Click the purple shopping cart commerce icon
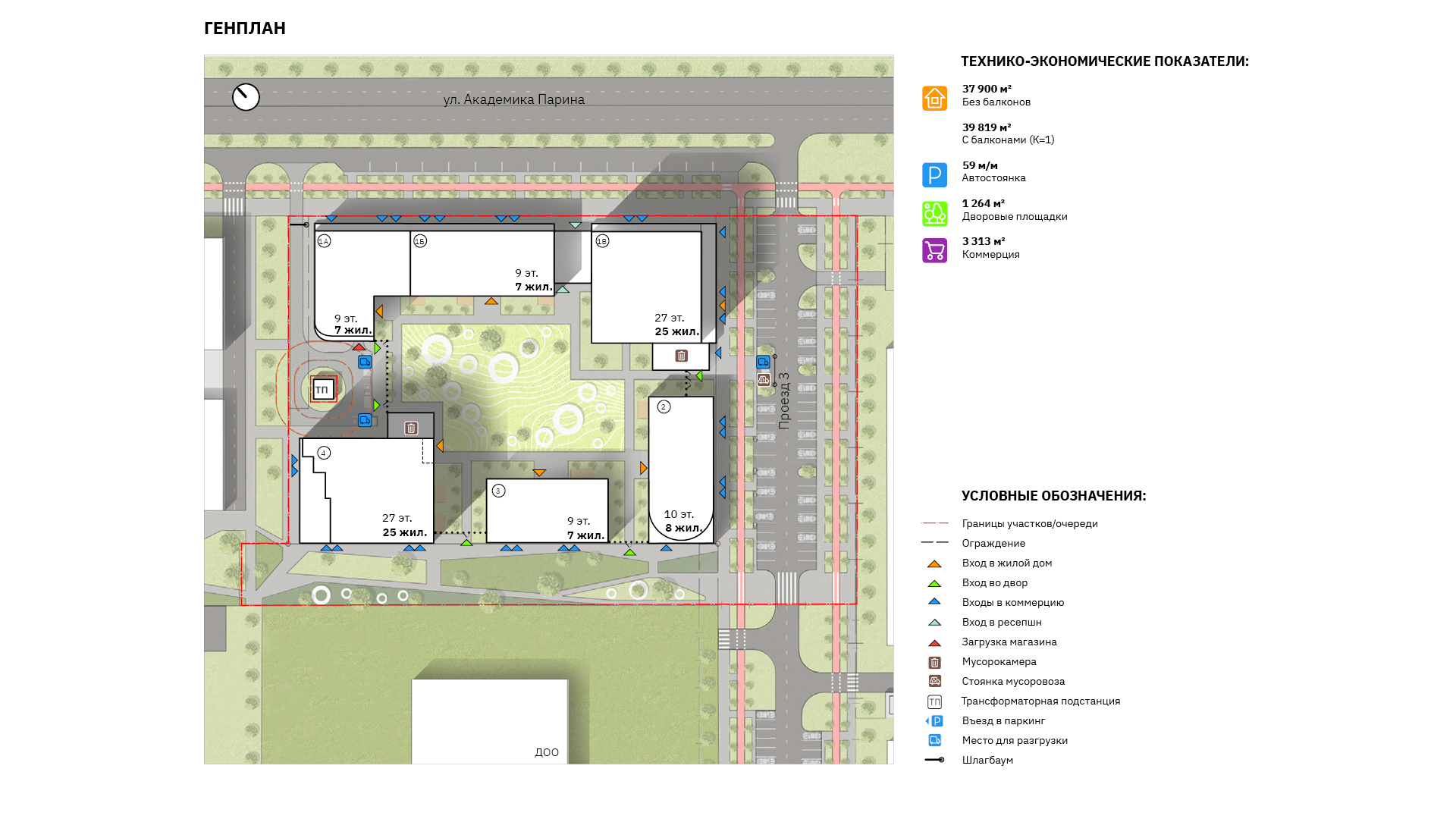 934,251
